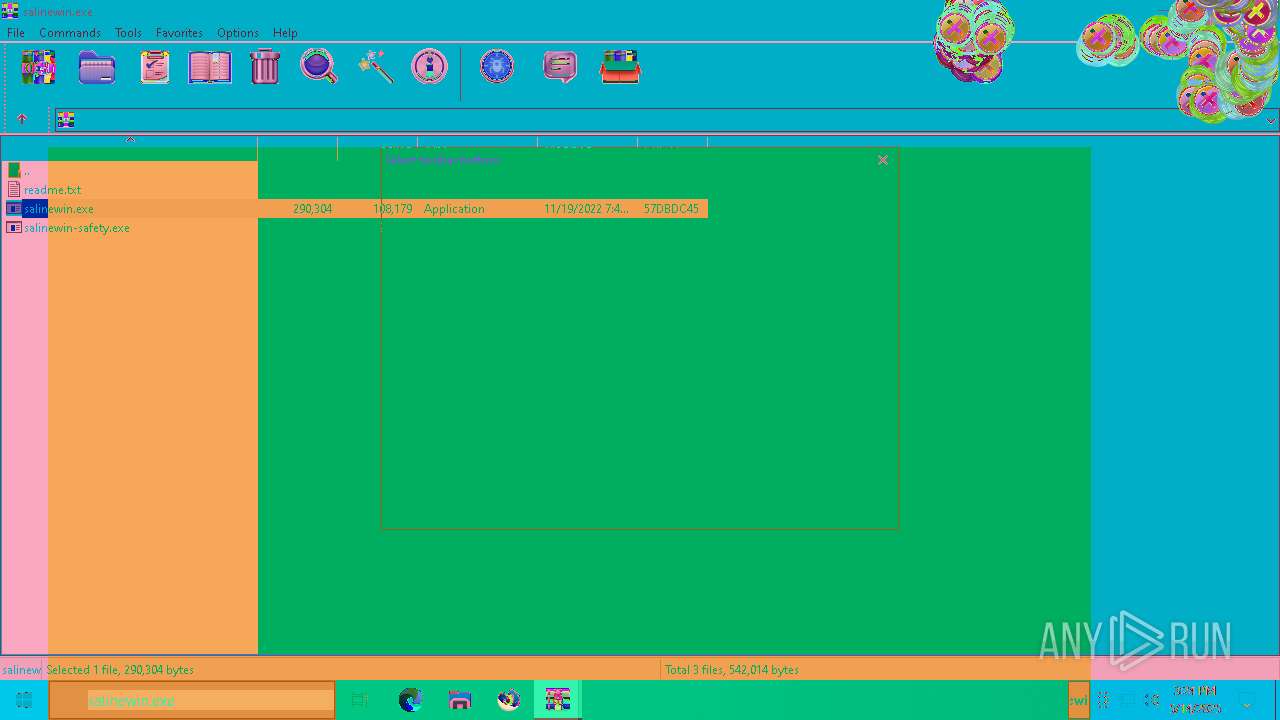Click status text 'Selected 1 file, 290,304 bytes'
This screenshot has width=1280, height=720.
point(120,670)
